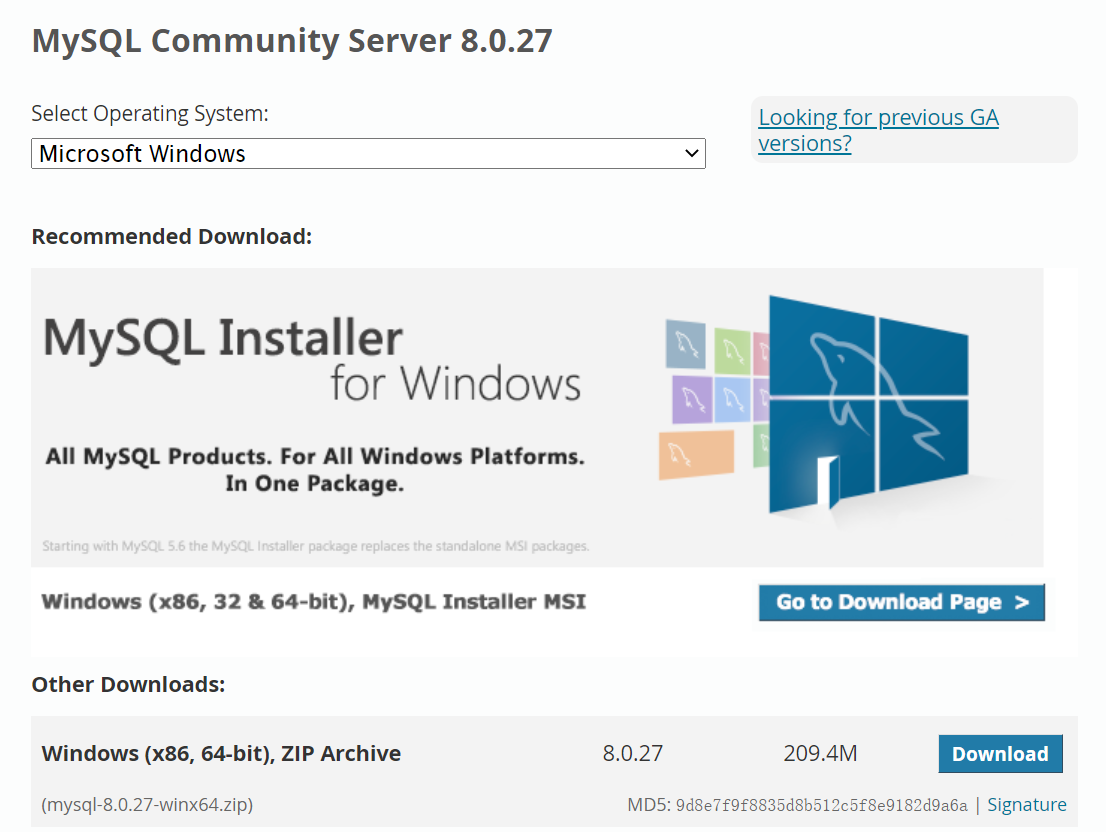Screen dimensions: 1106x832
Task: Click the 'Recommended Download:' heading
Action: [x=171, y=236]
